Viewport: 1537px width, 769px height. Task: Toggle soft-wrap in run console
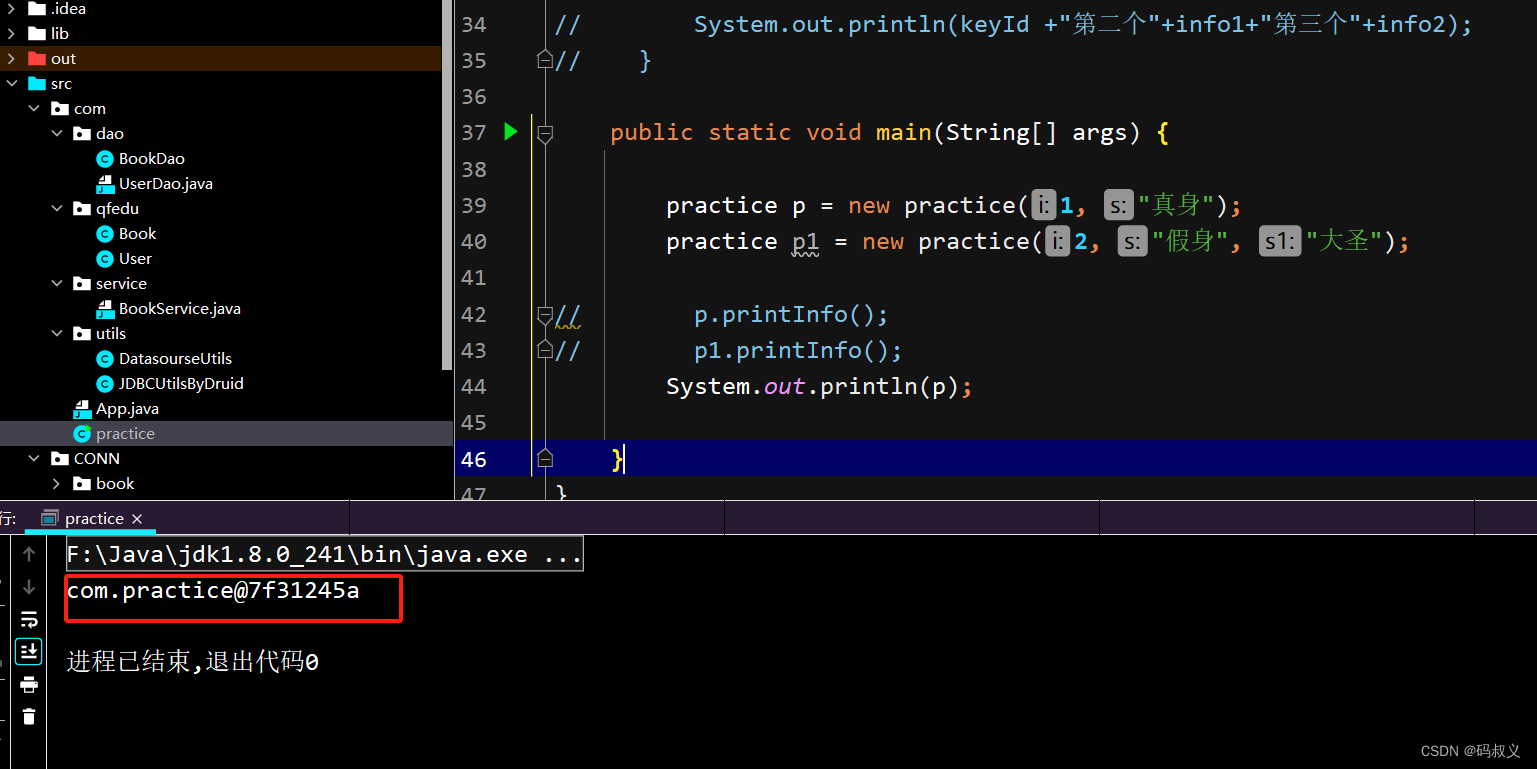[x=29, y=619]
